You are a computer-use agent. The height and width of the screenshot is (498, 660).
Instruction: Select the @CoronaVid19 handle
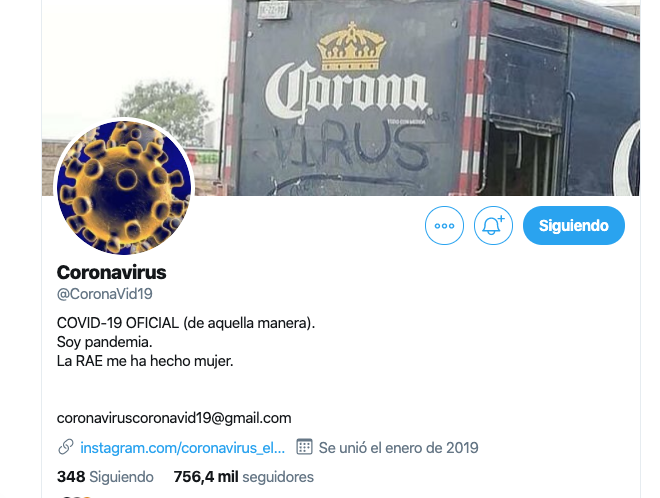pos(104,294)
